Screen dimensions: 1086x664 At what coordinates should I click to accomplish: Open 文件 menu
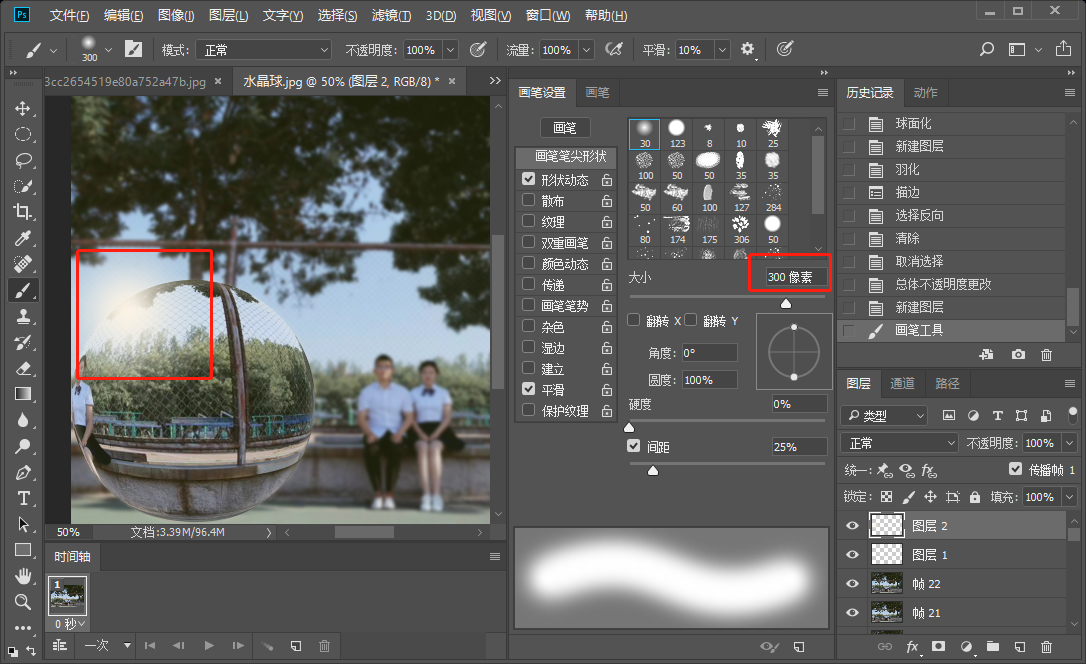pyautogui.click(x=69, y=15)
